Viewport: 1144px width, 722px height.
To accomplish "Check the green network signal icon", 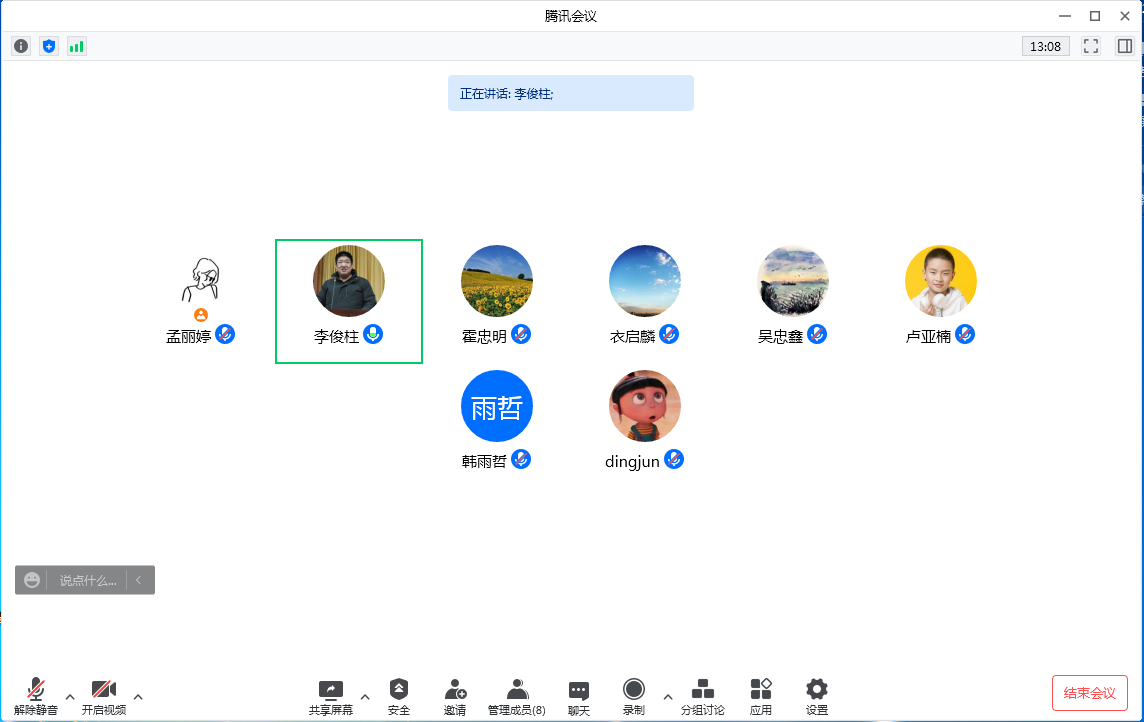I will [x=77, y=46].
